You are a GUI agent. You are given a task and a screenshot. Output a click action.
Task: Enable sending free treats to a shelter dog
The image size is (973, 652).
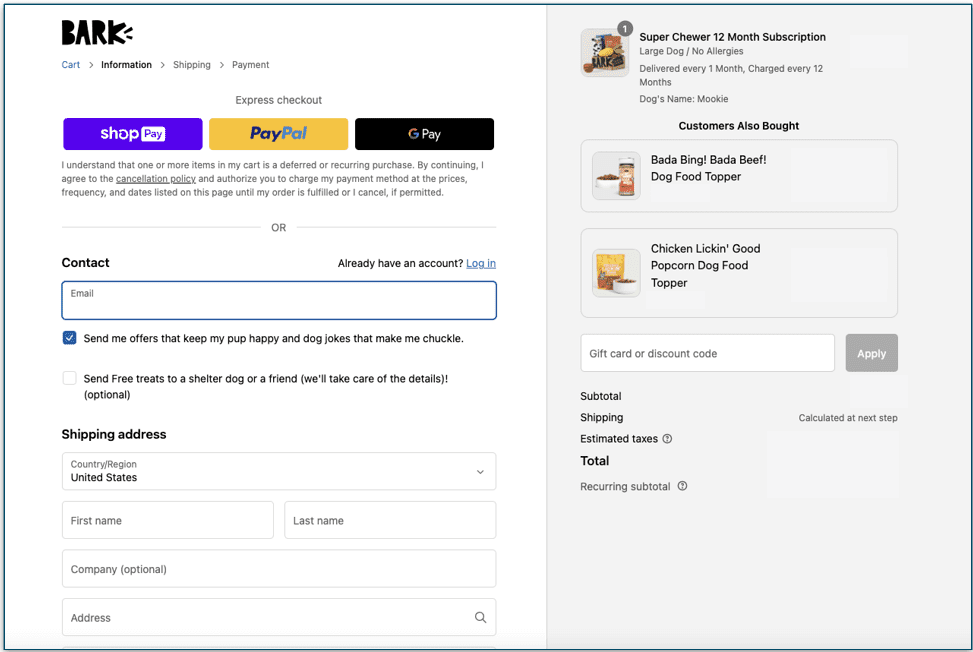click(x=69, y=378)
